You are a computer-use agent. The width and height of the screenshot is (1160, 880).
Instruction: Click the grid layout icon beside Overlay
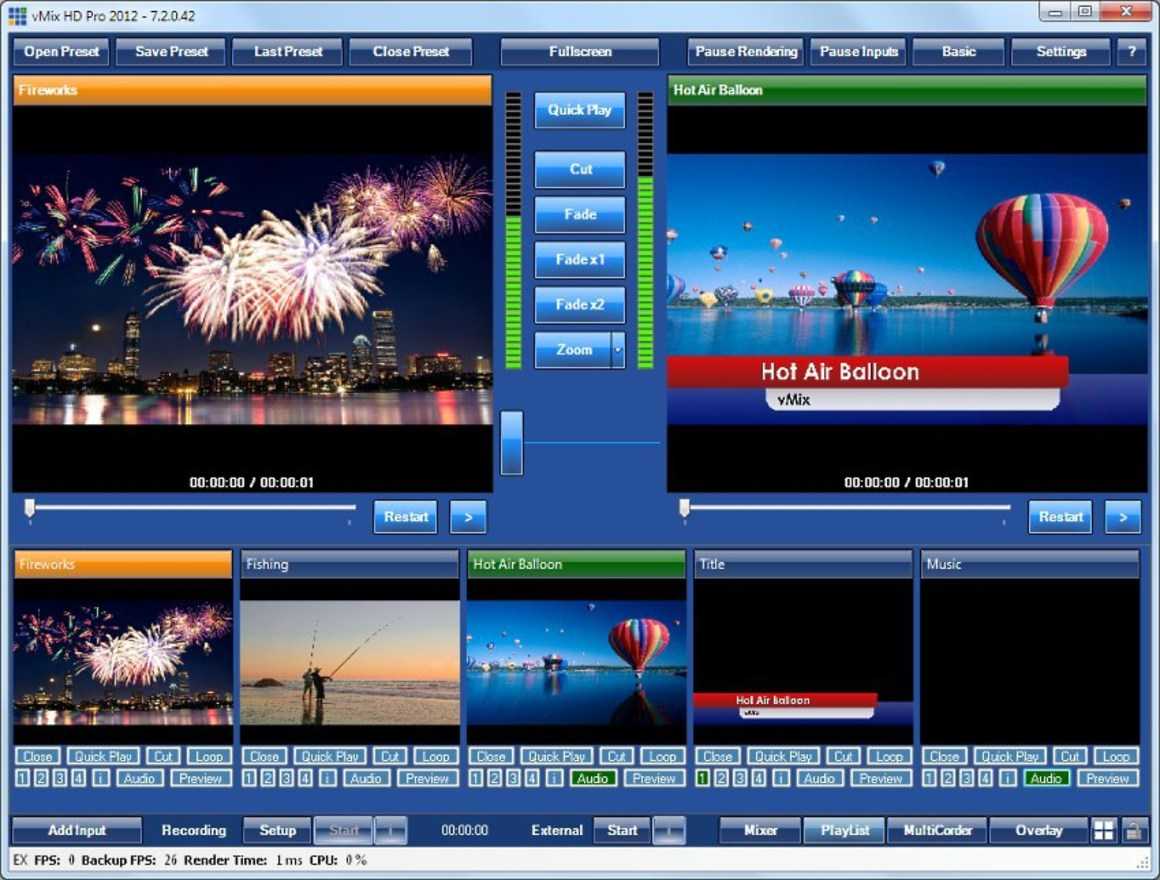tap(1104, 830)
